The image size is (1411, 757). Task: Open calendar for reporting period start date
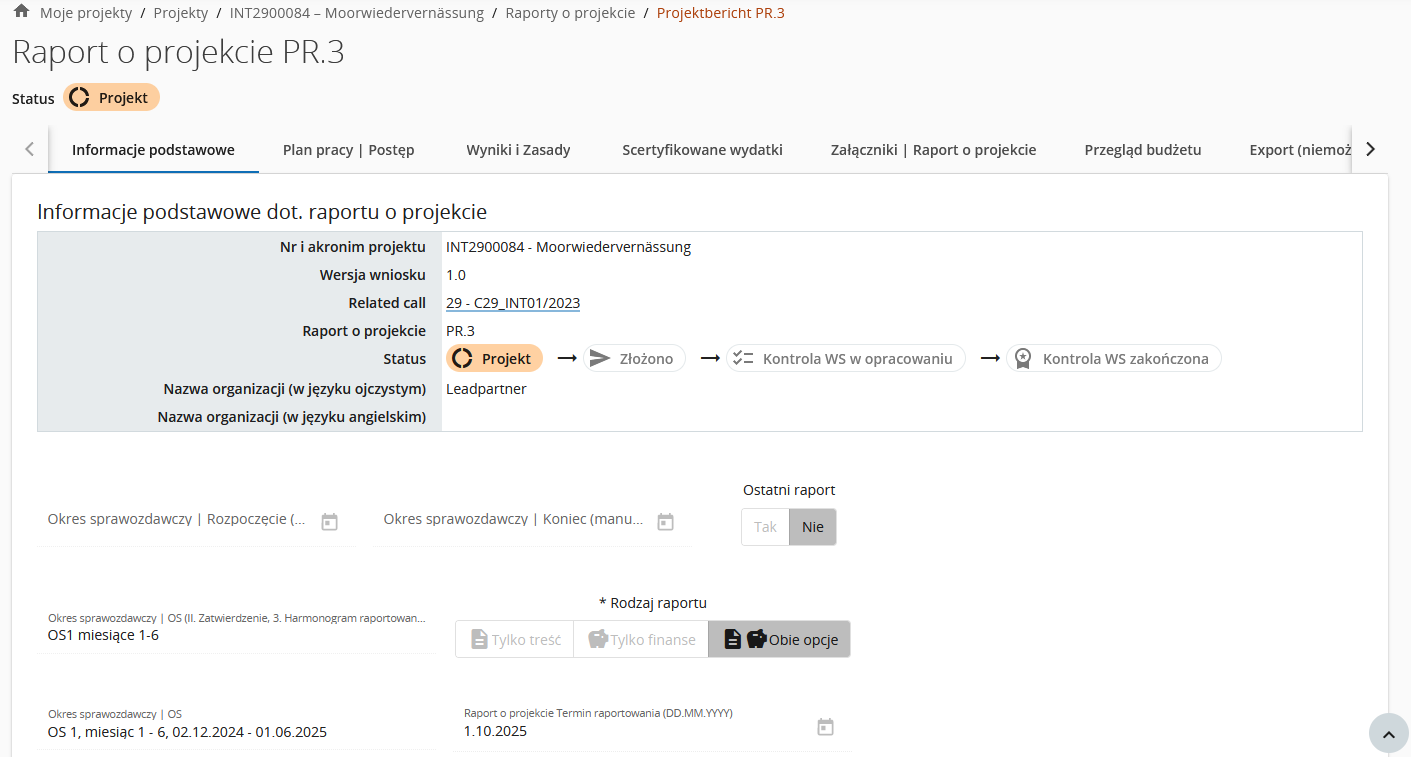tap(329, 521)
